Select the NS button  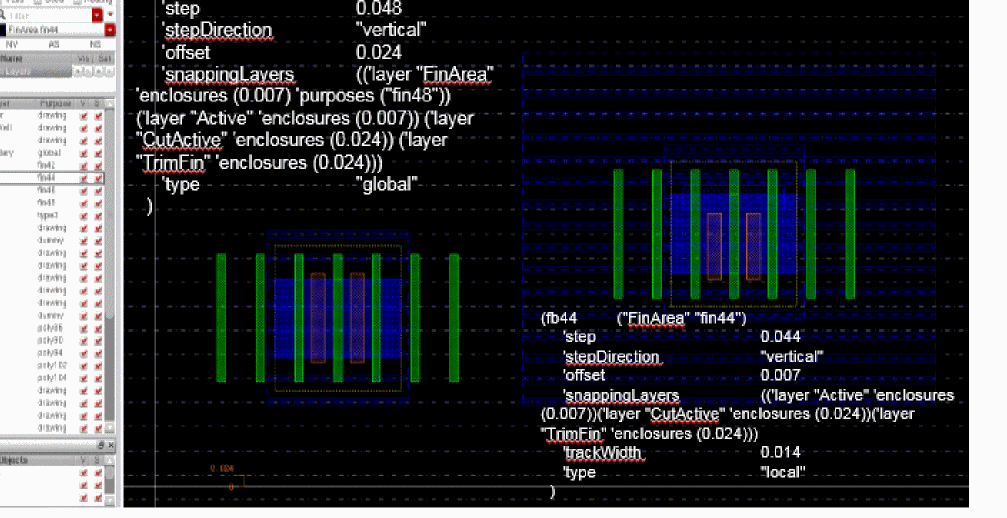coord(95,44)
